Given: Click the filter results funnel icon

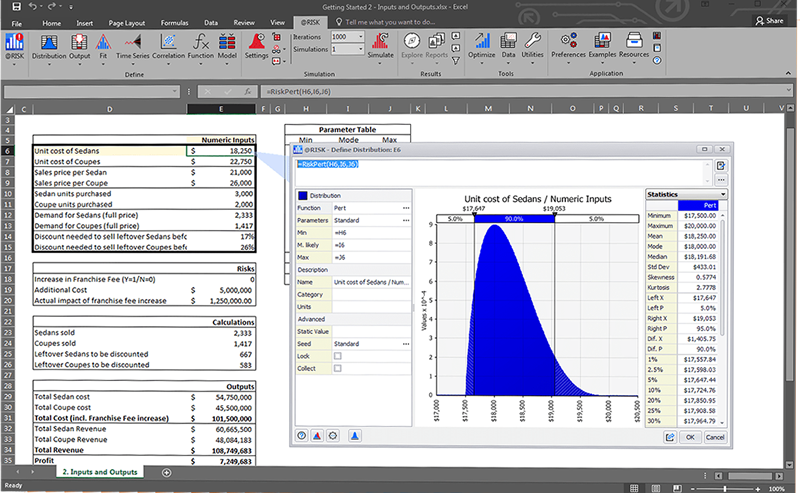Looking at the screenshot, I should [456, 61].
